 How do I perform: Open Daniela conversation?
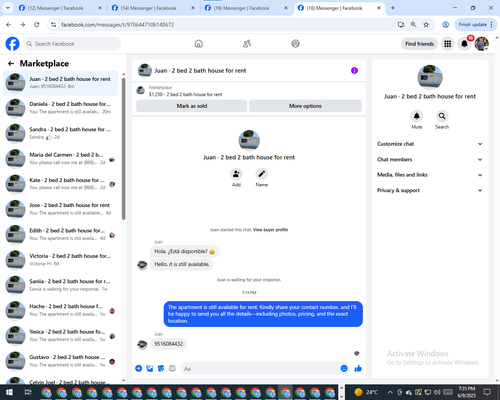click(60, 108)
